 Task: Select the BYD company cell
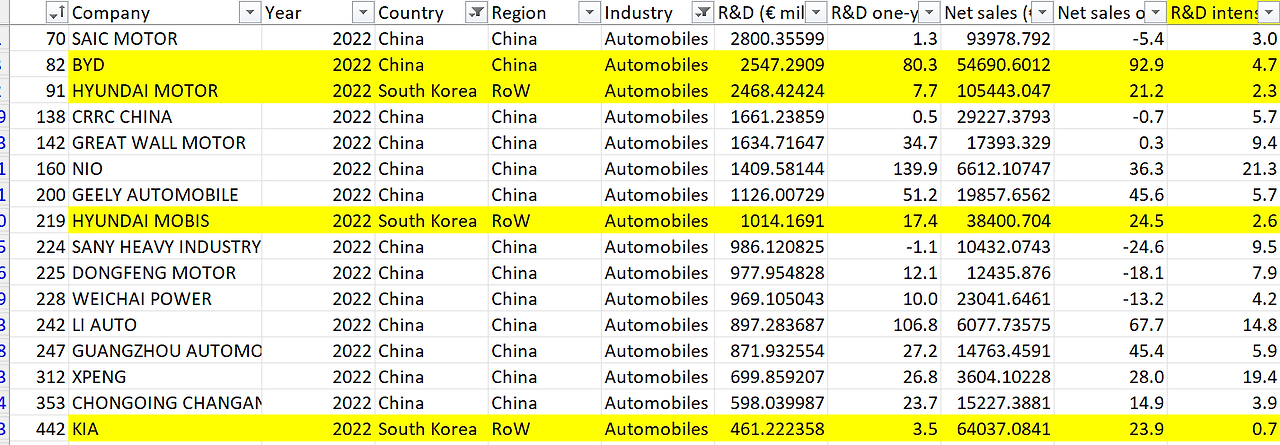[x=165, y=65]
